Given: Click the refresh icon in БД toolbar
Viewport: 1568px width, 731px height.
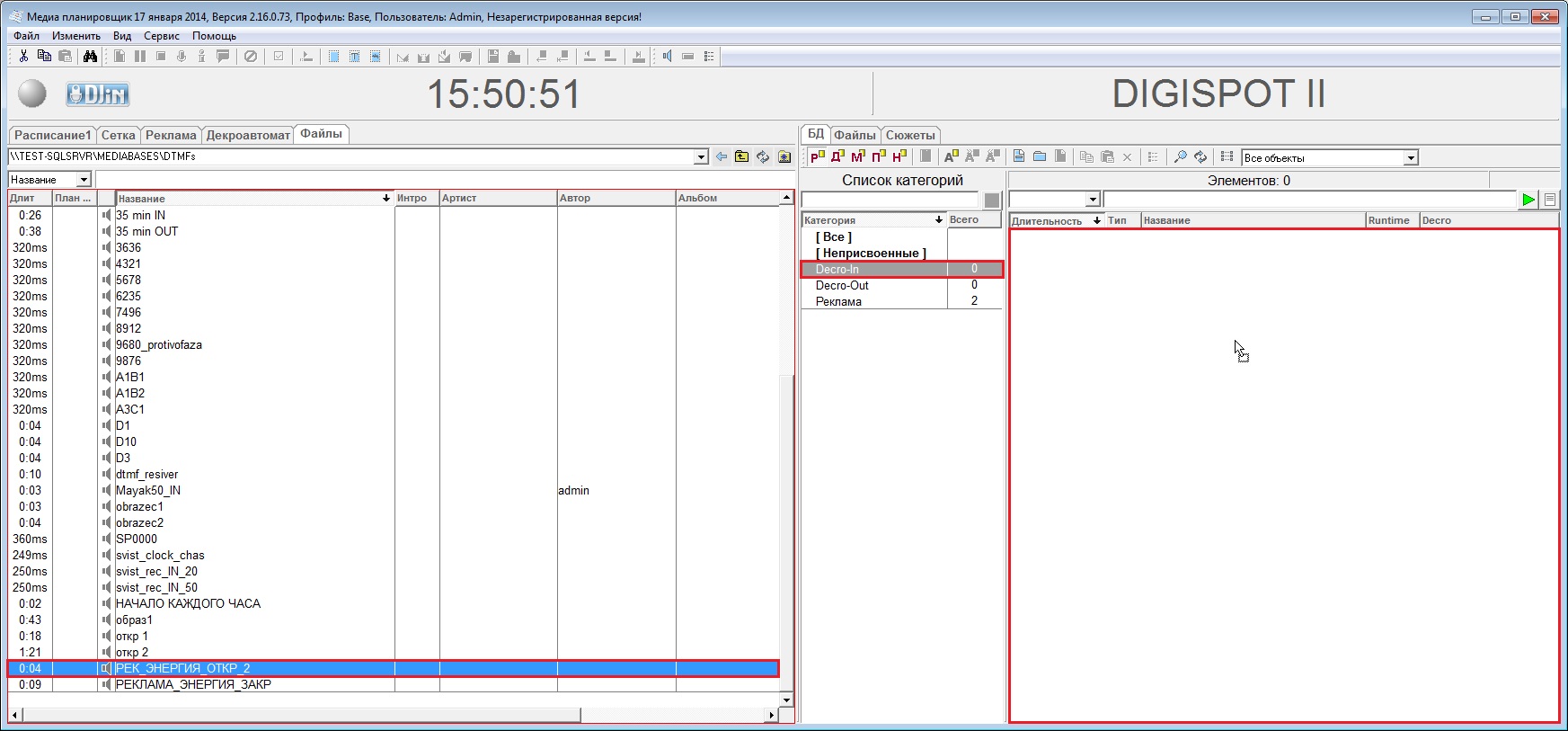Looking at the screenshot, I should 1200,156.
